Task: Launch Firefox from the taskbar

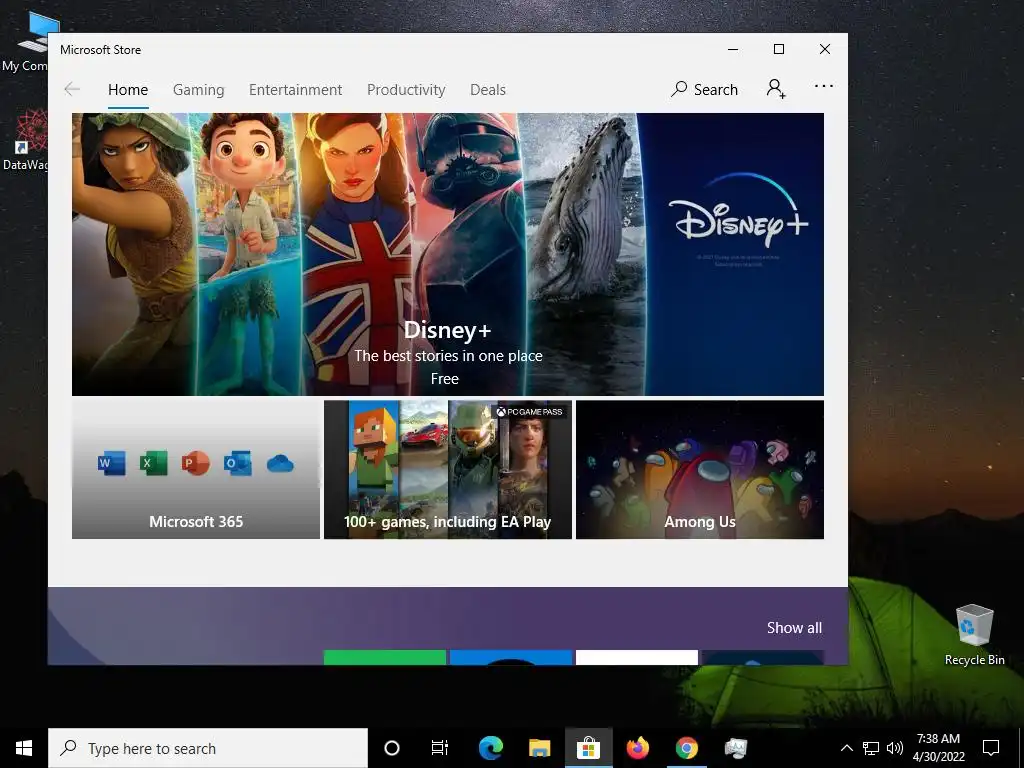Action: click(637, 748)
